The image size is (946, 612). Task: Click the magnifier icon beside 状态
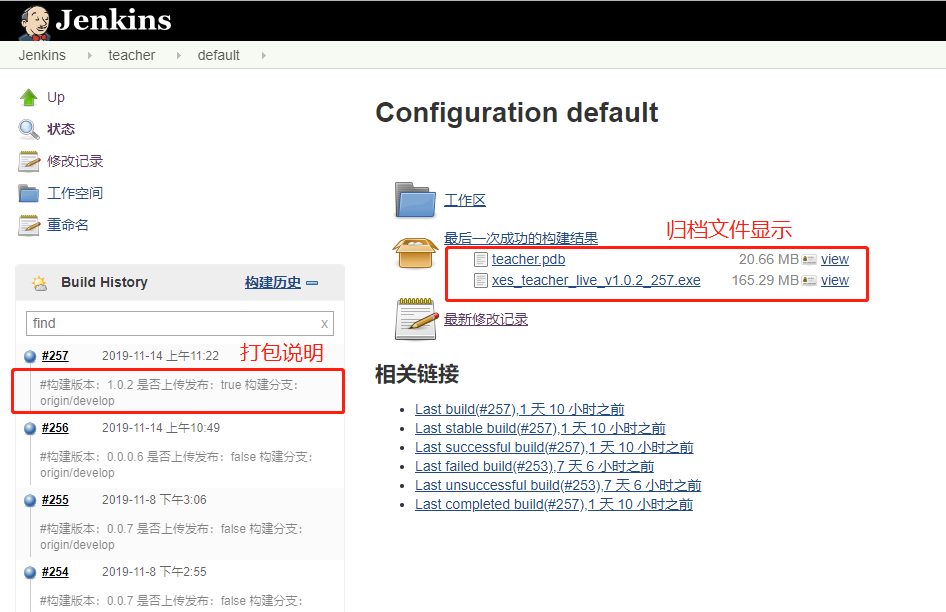tap(28, 129)
